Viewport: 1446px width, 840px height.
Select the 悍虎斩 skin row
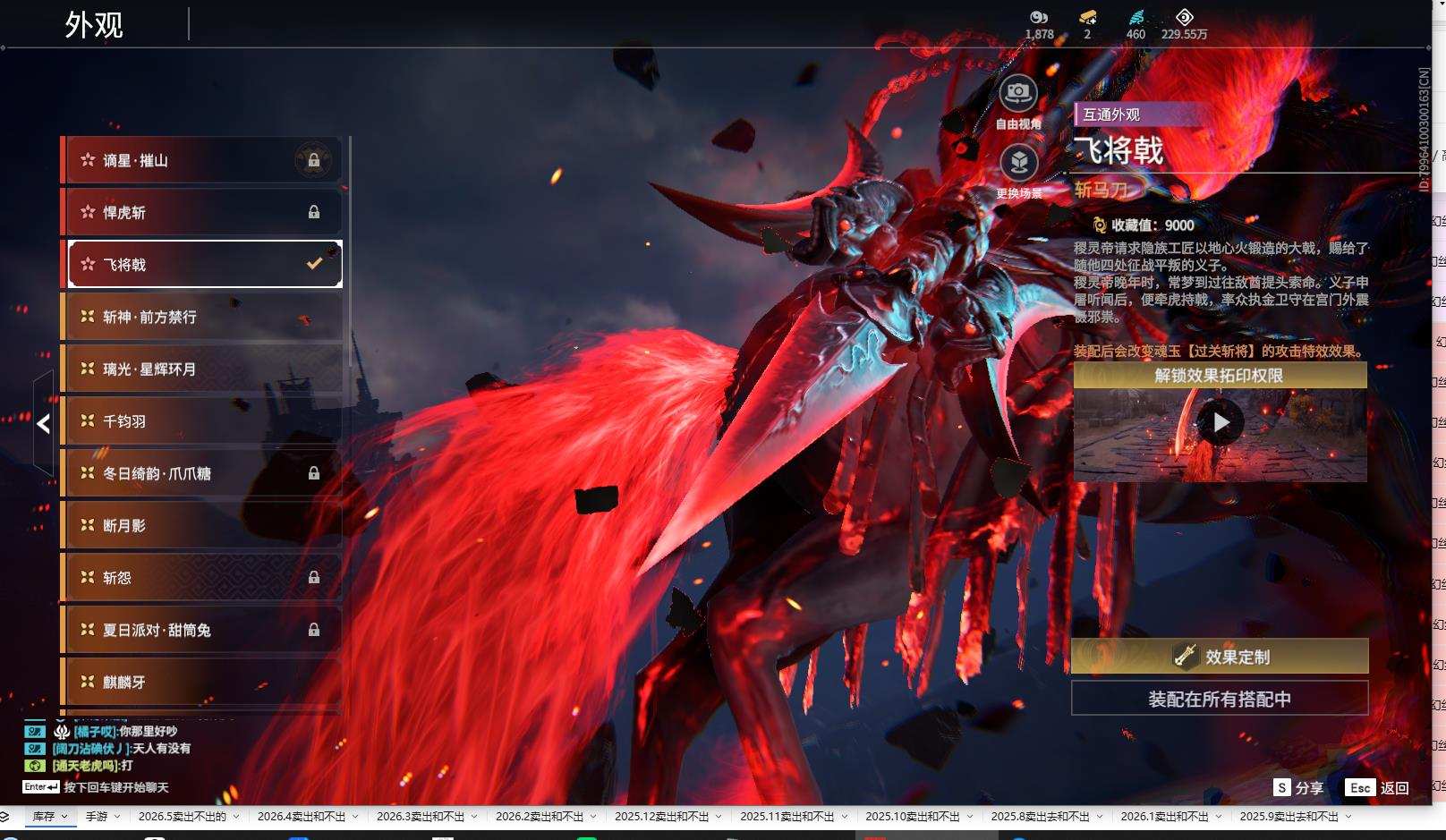click(202, 212)
